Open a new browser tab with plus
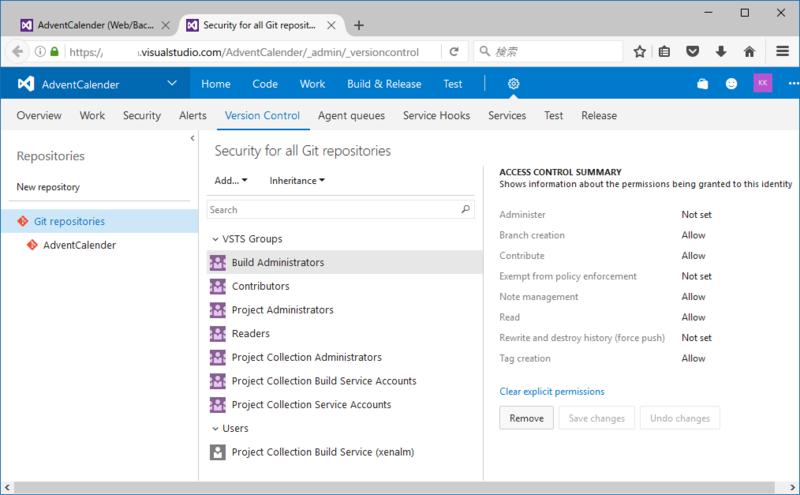Viewport: 800px width, 495px height. tap(359, 26)
